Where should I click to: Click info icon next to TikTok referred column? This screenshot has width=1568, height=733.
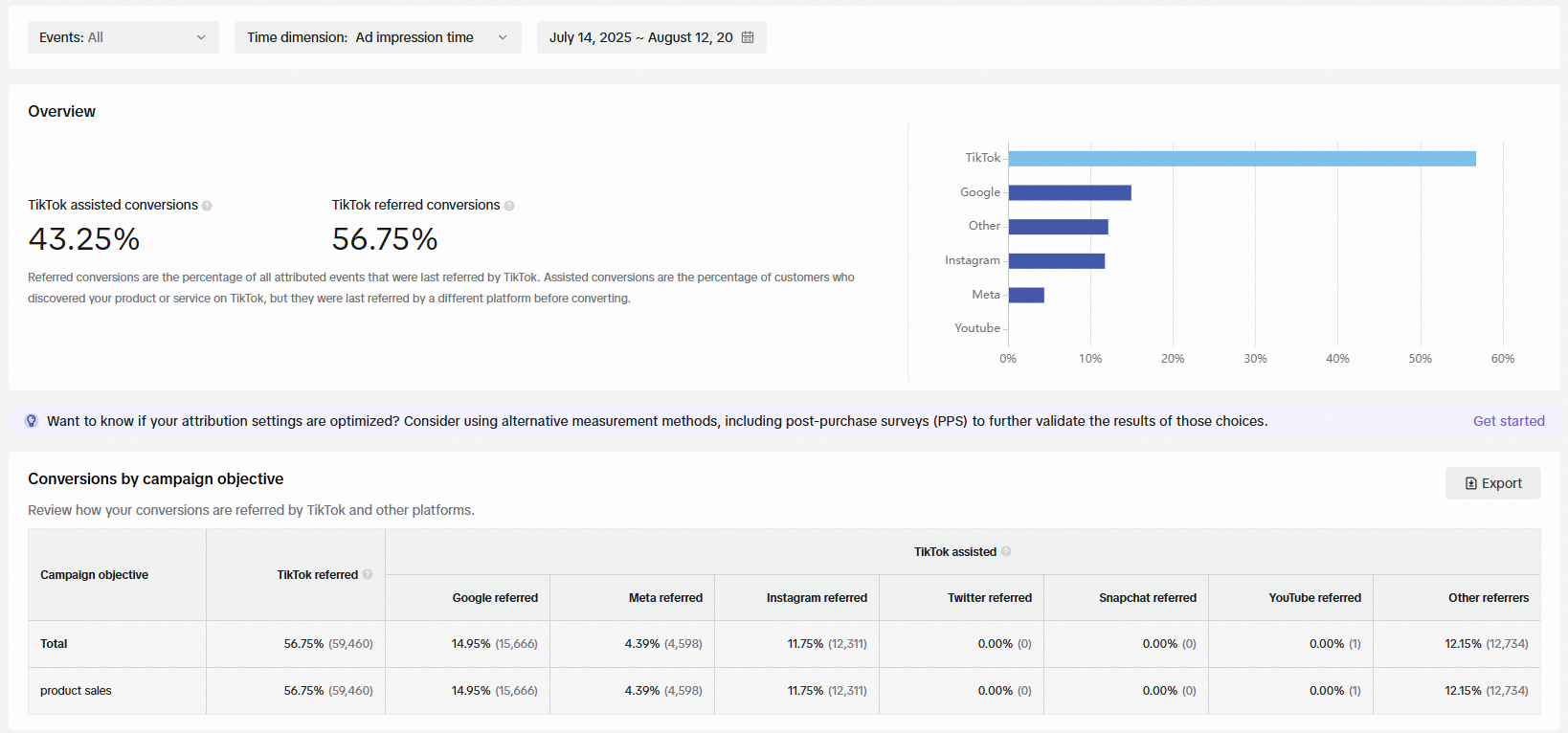pos(368,575)
